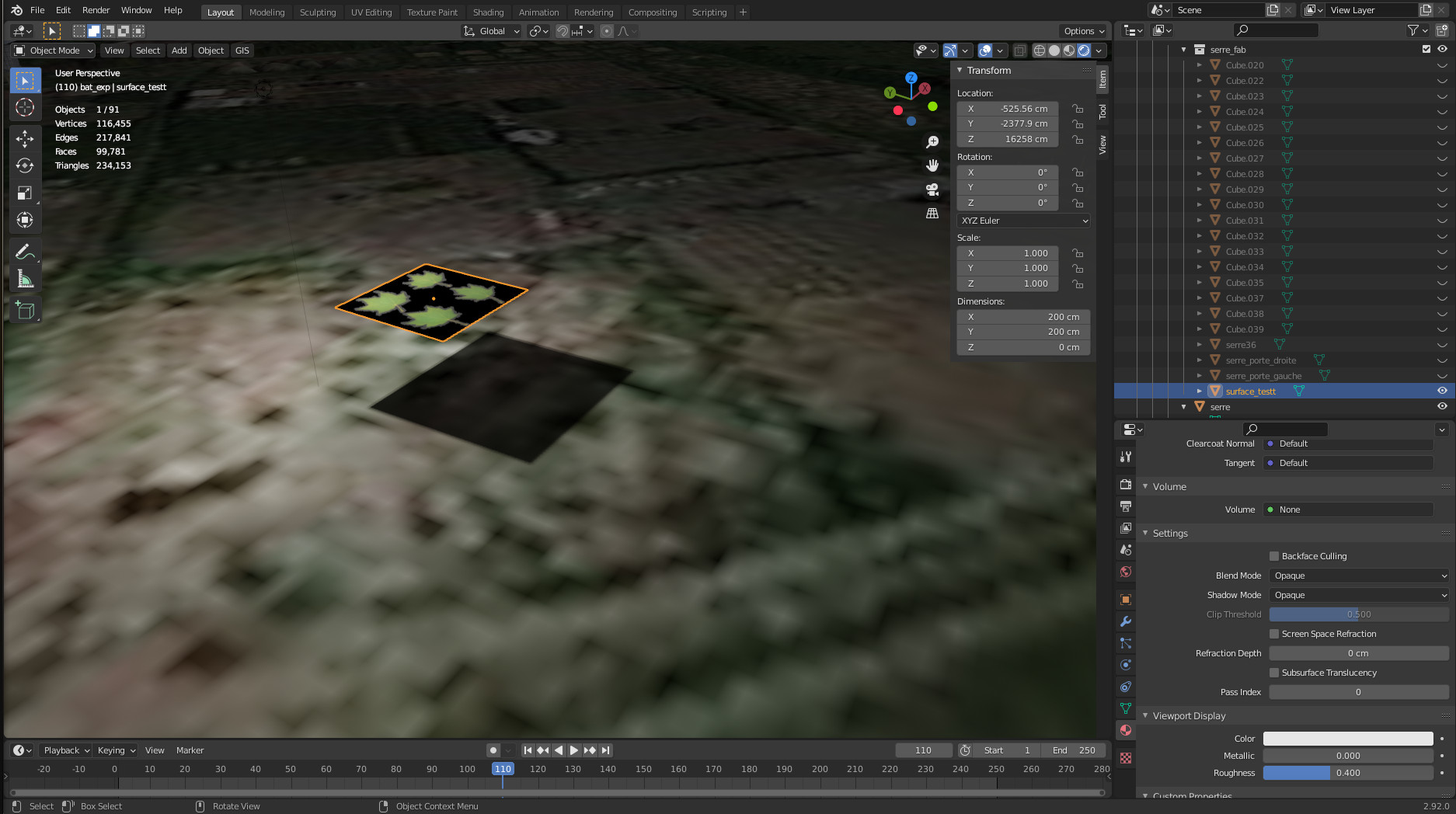The width and height of the screenshot is (1456, 814).
Task: Select the Cursor tool in the toolbar
Action: point(25,107)
